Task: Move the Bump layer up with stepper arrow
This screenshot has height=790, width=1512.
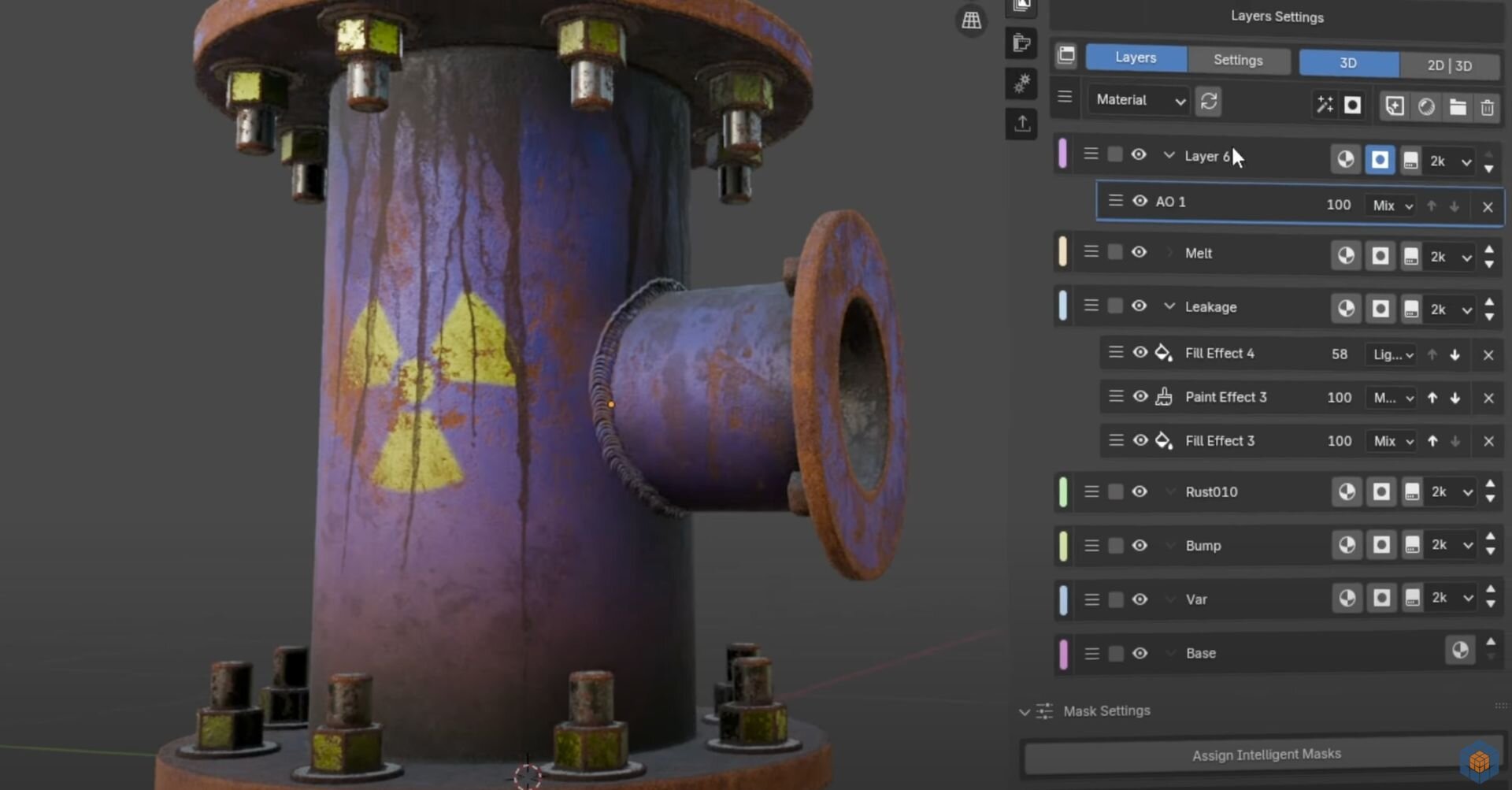Action: 1490,537
